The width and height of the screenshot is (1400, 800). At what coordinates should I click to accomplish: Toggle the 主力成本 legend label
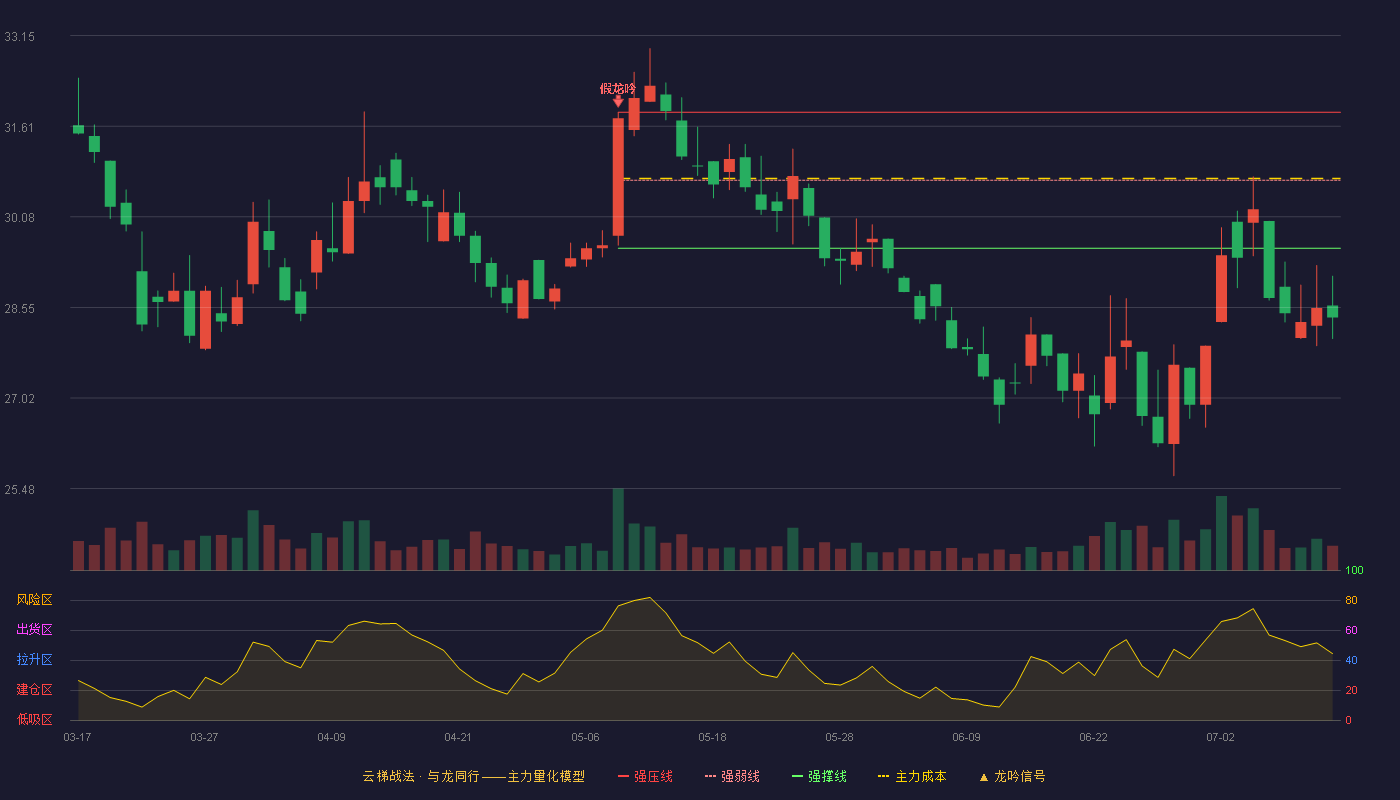(x=920, y=776)
